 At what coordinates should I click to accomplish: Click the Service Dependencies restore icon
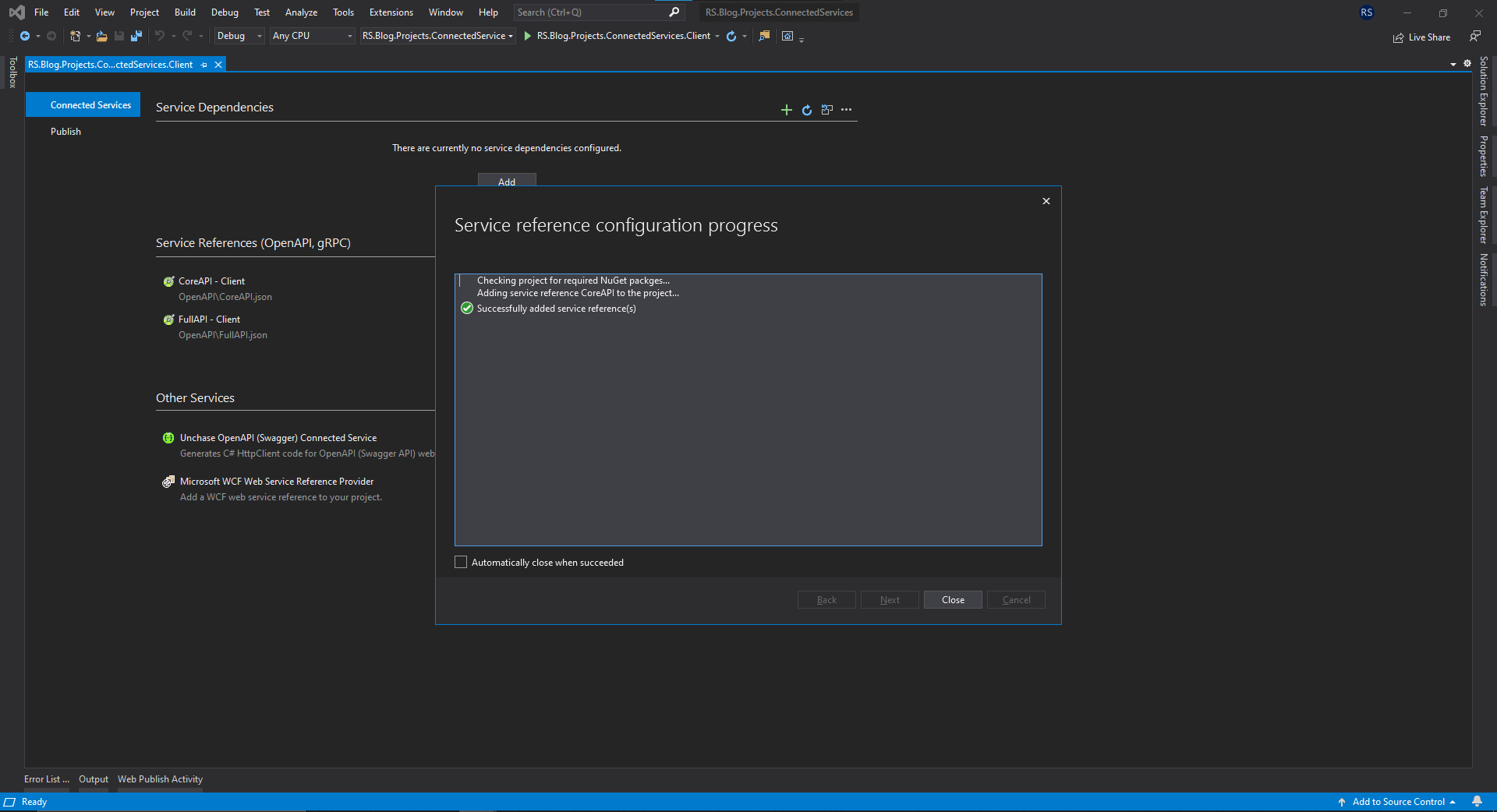coord(827,110)
